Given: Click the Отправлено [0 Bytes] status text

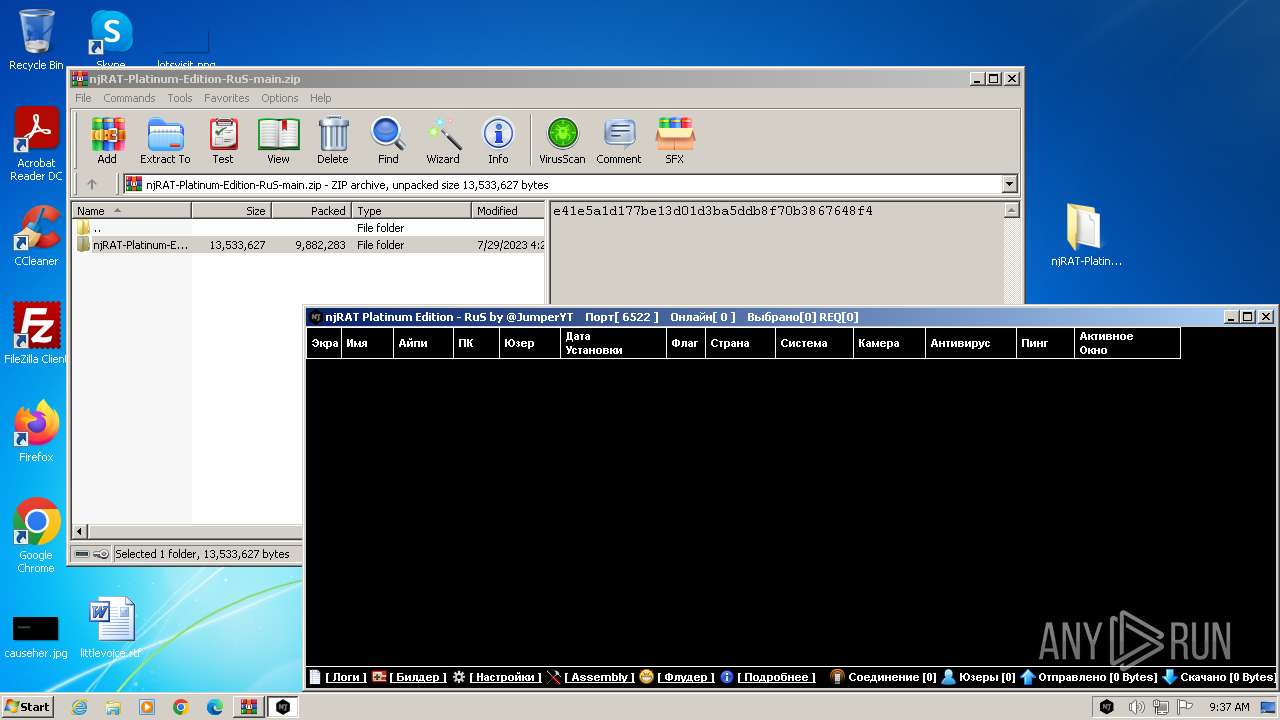Looking at the screenshot, I should pos(1097,677).
